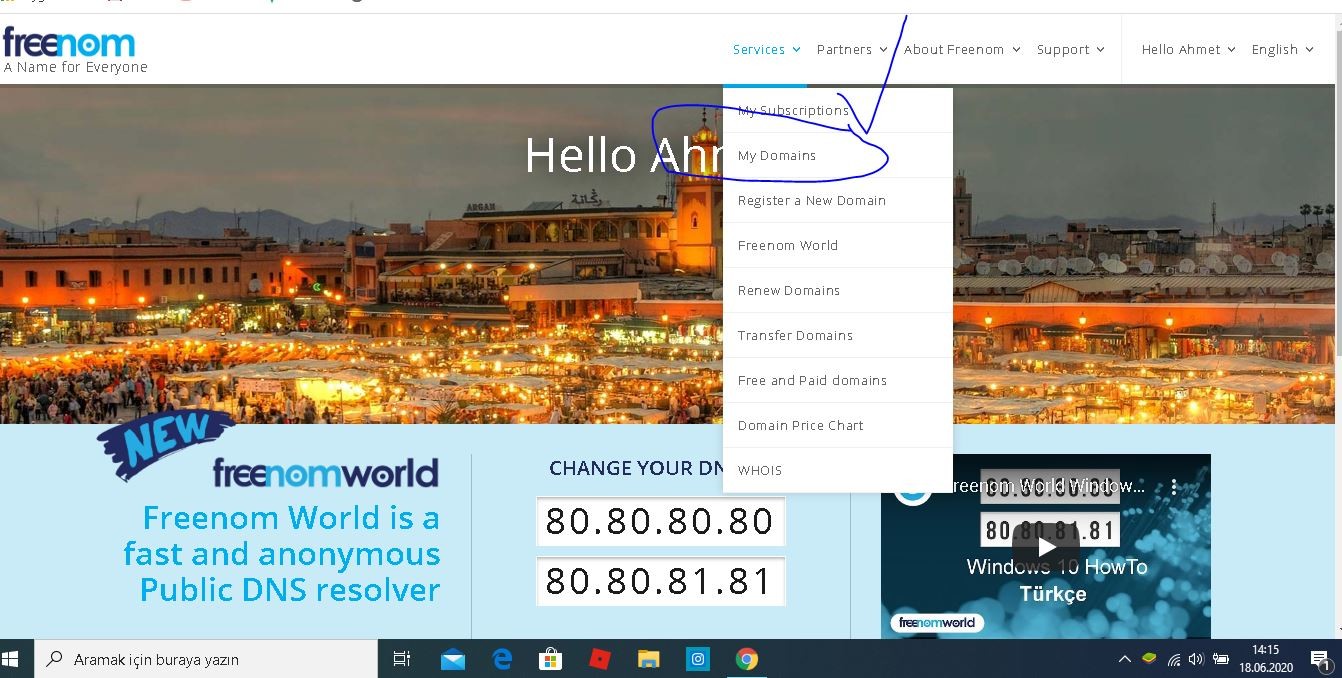Click the Freenom logo
Viewport: 1342px width, 678px height.
[x=69, y=42]
